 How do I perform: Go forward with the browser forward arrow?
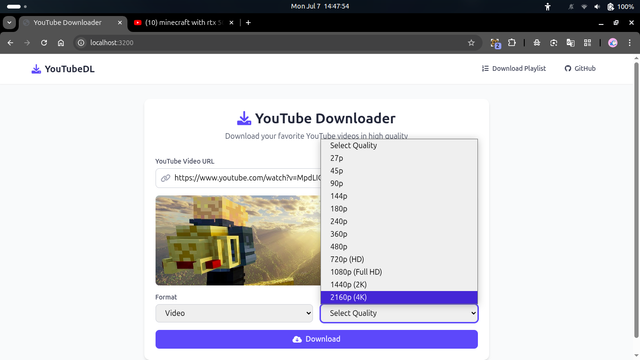point(27,43)
